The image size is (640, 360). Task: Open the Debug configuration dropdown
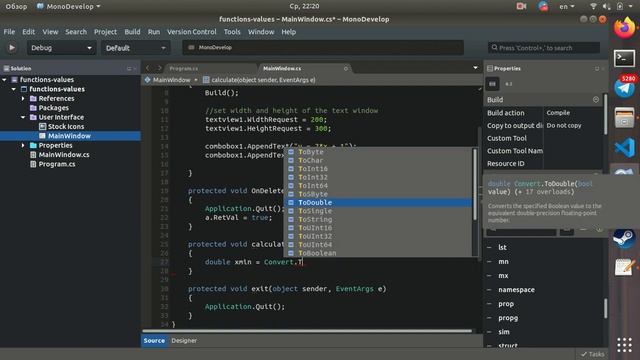click(61, 48)
